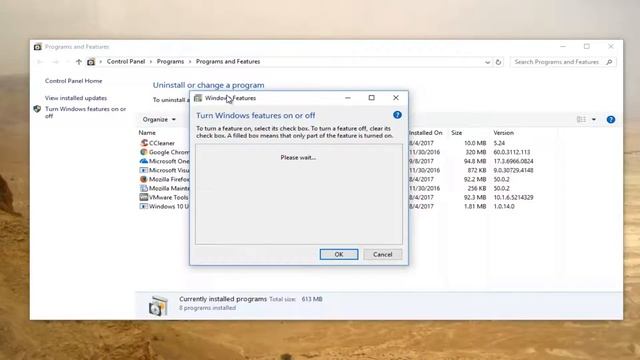Click the 94.8 MB size cell
This screenshot has height=360, width=640.
click(x=475, y=161)
